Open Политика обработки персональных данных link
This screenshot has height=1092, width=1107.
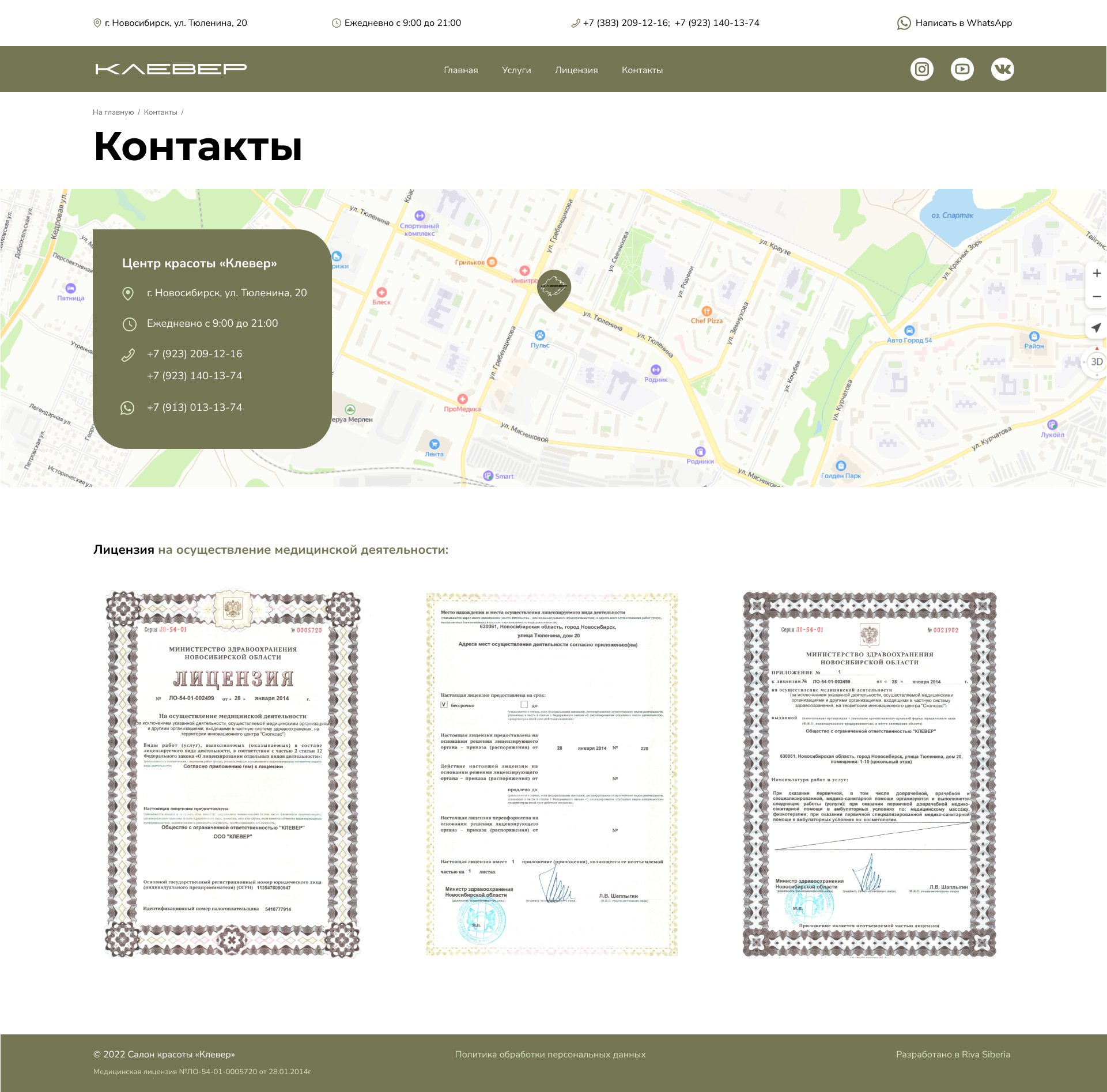(x=550, y=1054)
